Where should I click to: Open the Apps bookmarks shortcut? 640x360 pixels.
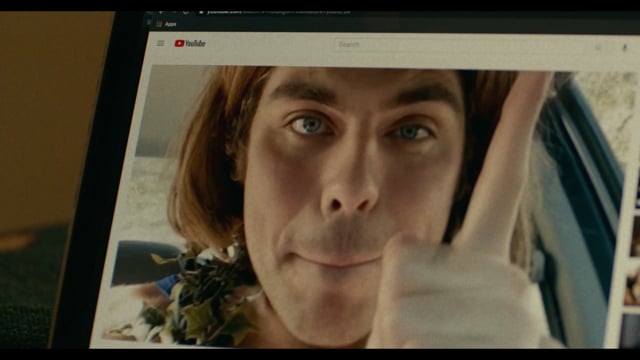167,24
